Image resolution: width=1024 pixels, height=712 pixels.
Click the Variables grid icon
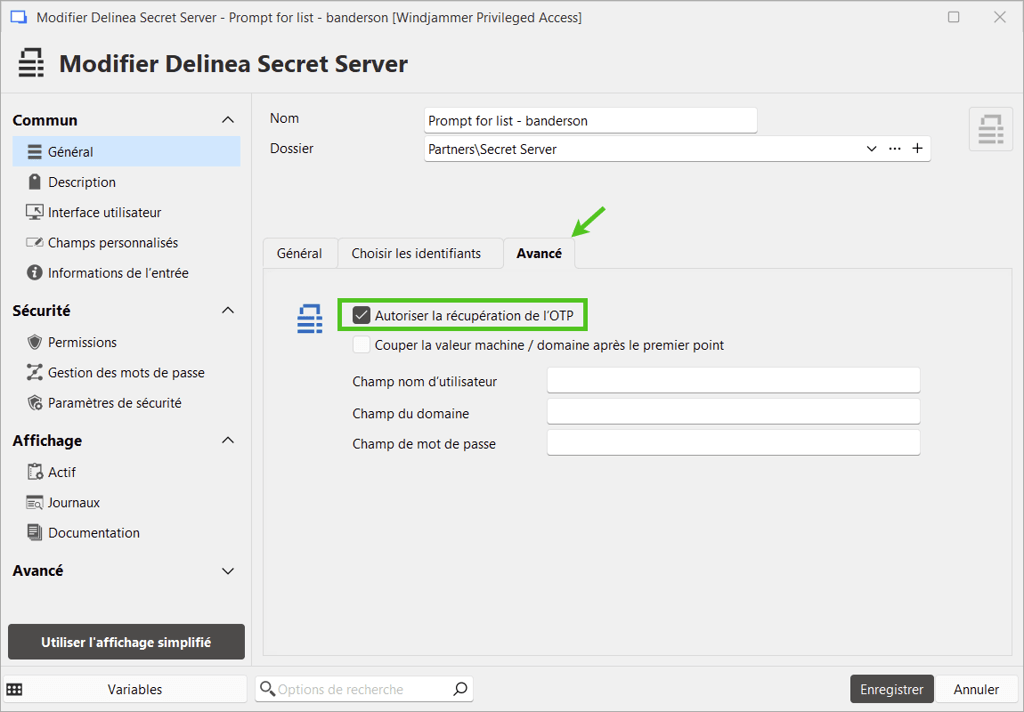[15, 689]
